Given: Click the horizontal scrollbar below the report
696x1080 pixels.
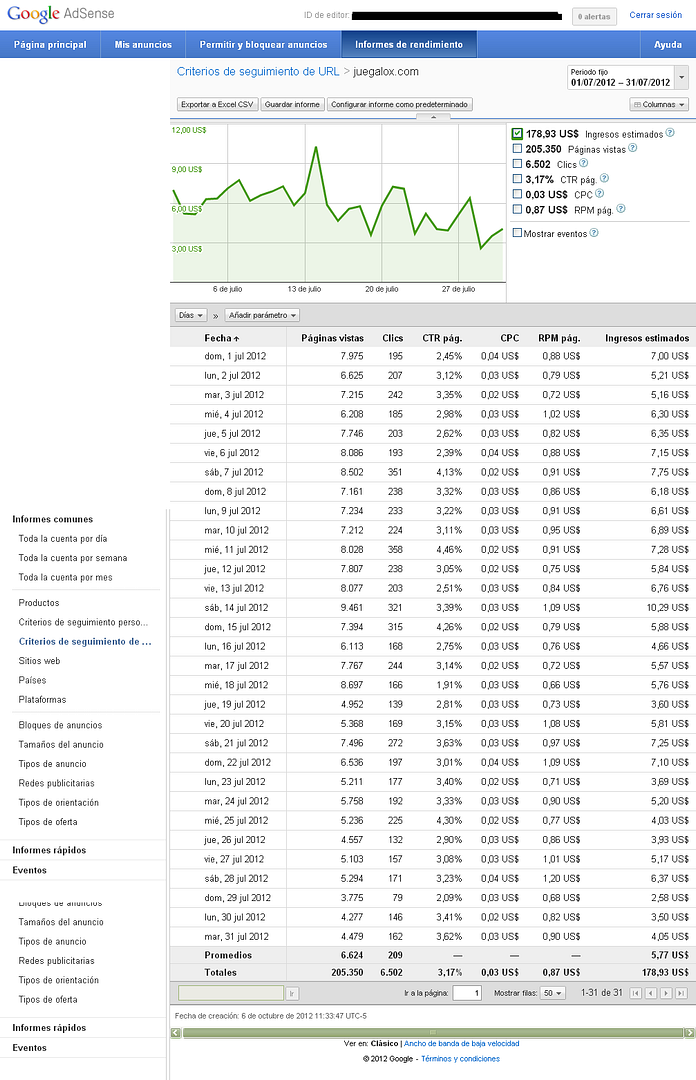Looking at the screenshot, I should pyautogui.click(x=433, y=1032).
